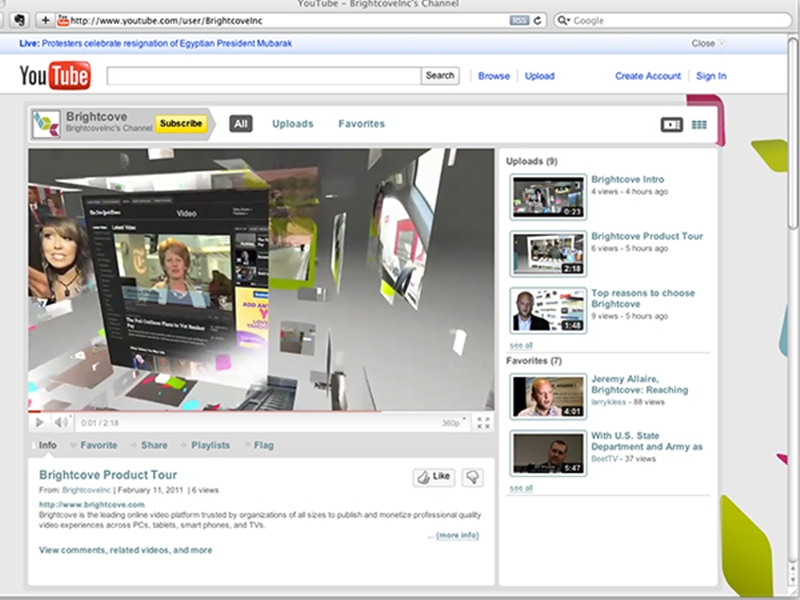Seek using the video progress bar
The width and height of the screenshot is (800, 600).
pos(261,410)
